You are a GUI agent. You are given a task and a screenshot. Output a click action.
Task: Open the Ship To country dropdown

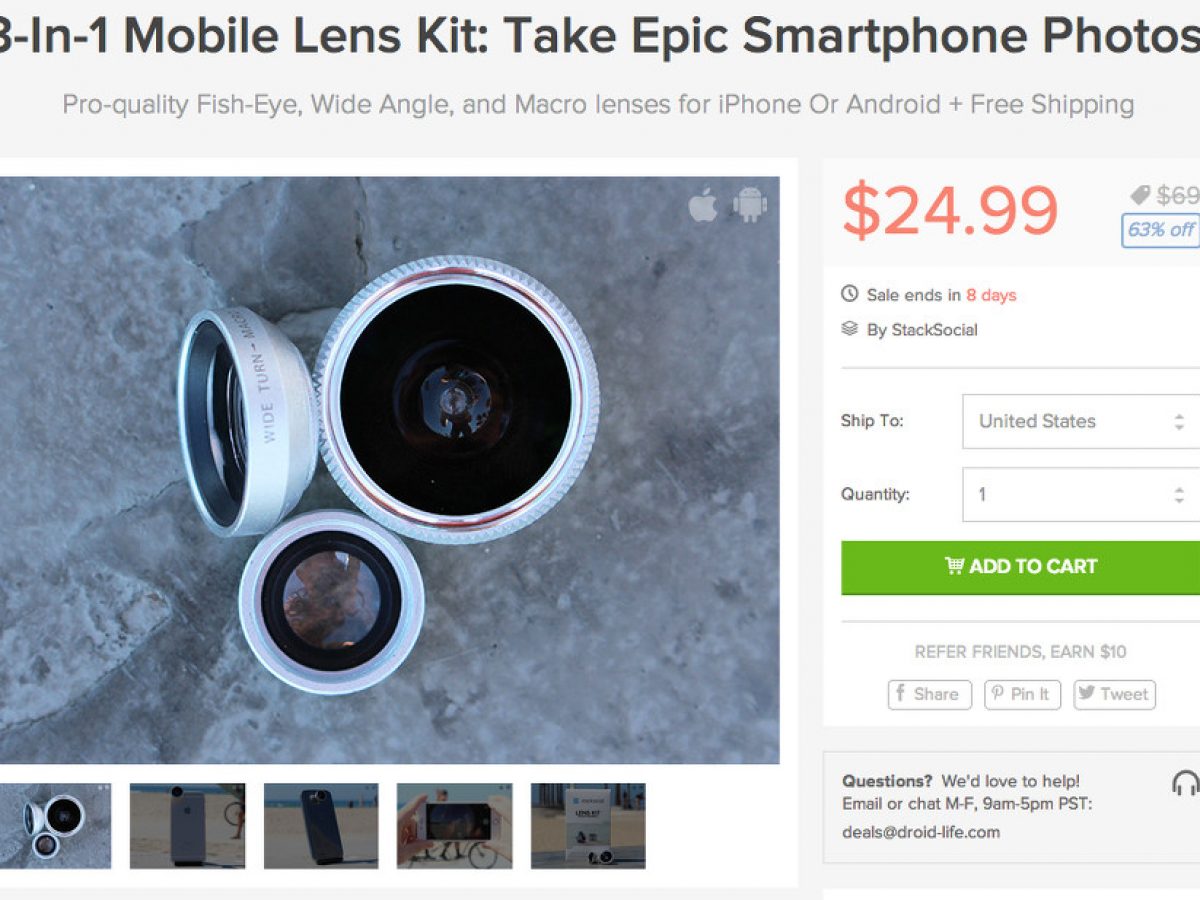(1081, 421)
